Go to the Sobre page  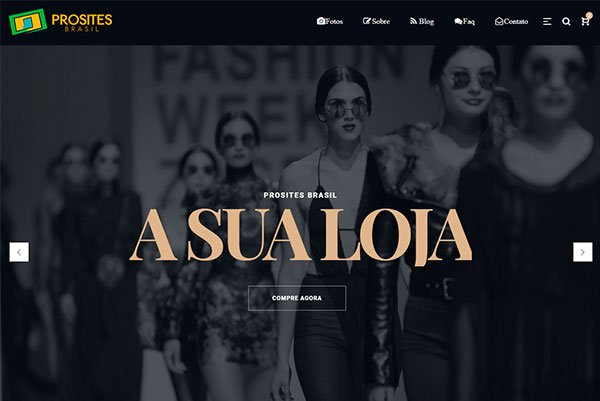pyautogui.click(x=377, y=21)
